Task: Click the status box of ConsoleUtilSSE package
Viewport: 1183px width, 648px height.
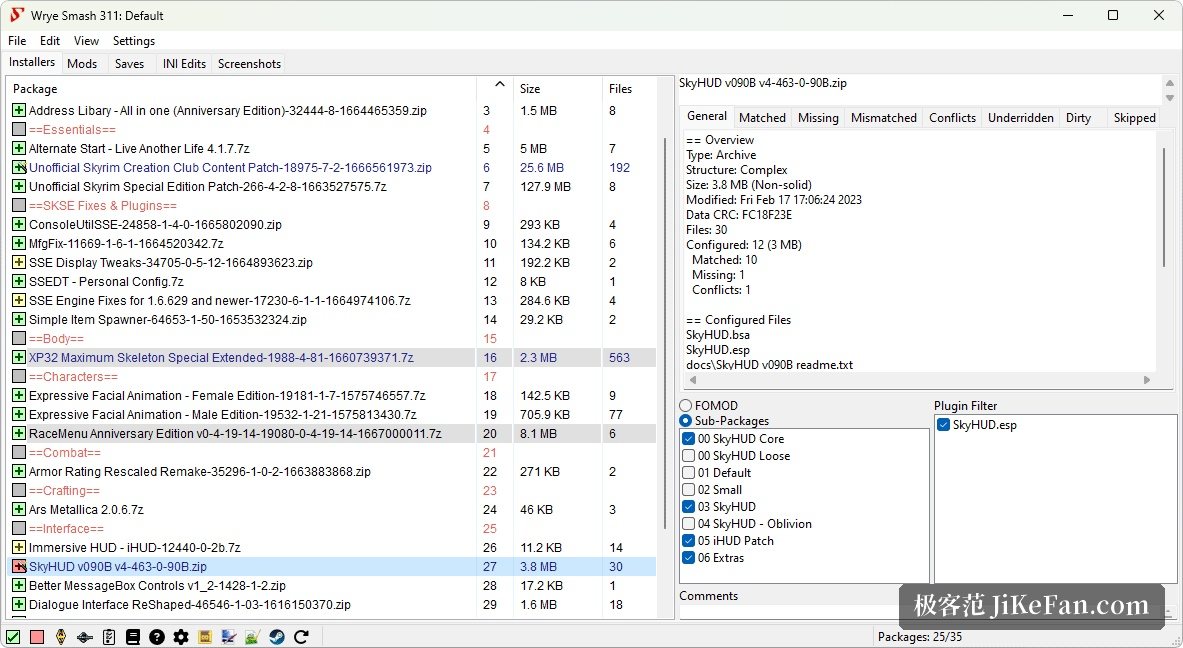Action: click(x=20, y=224)
